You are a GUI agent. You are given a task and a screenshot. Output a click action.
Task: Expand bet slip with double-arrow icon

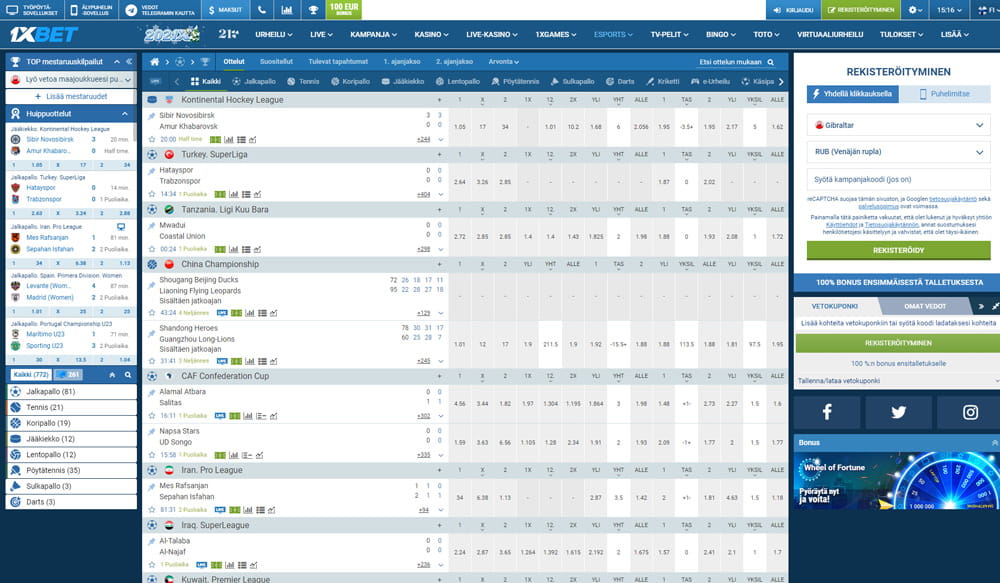(x=981, y=306)
